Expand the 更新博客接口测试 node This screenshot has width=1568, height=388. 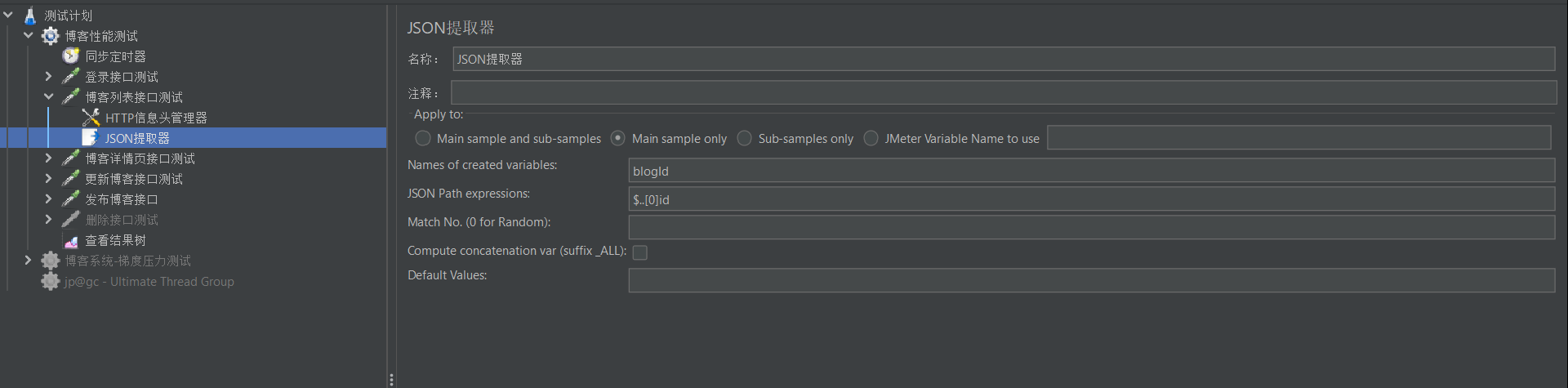tap(48, 178)
